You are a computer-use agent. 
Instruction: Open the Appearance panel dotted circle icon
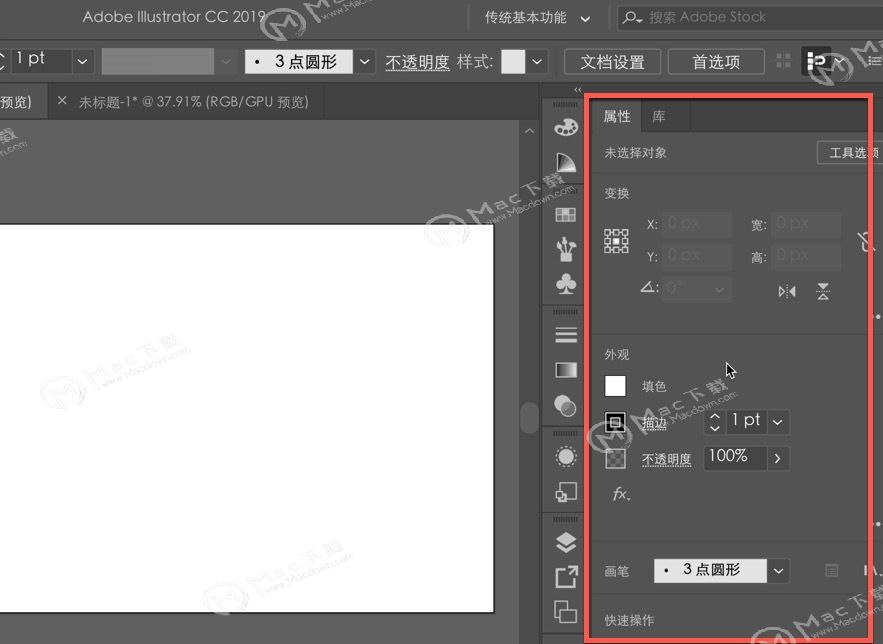(x=566, y=457)
